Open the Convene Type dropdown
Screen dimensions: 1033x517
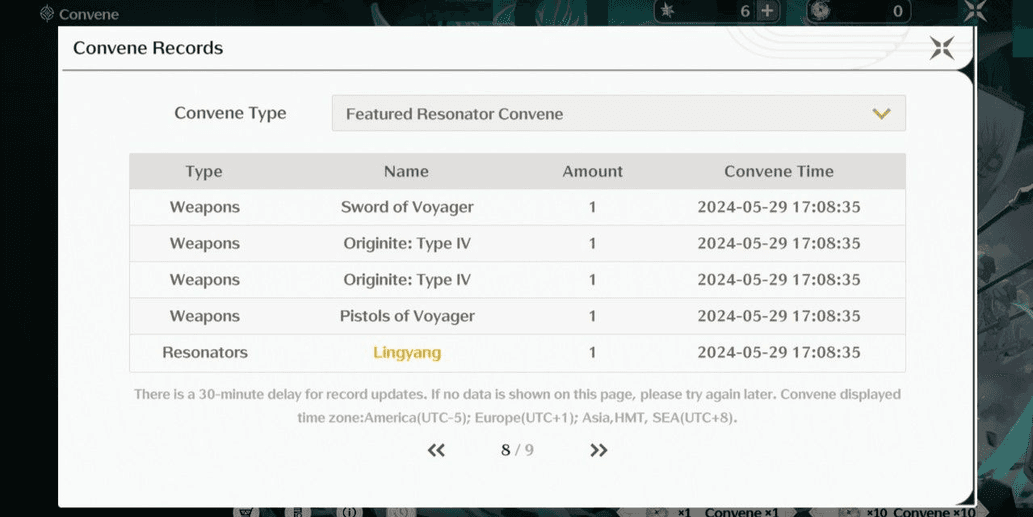pos(619,113)
